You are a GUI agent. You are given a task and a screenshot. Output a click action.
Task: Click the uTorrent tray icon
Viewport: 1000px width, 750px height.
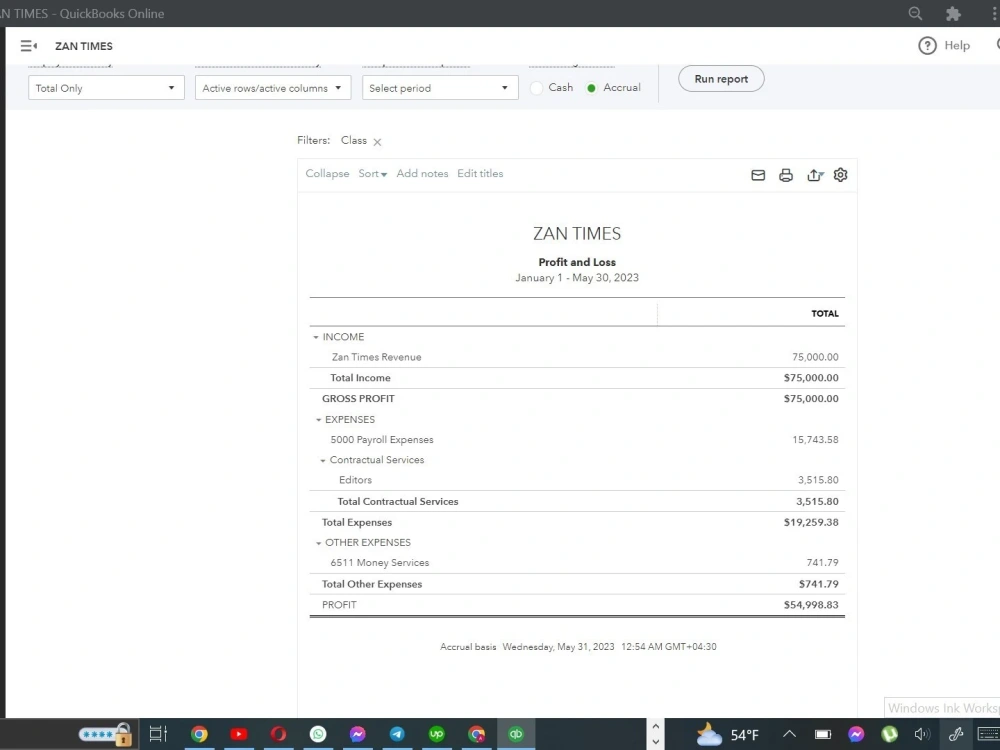tap(889, 735)
